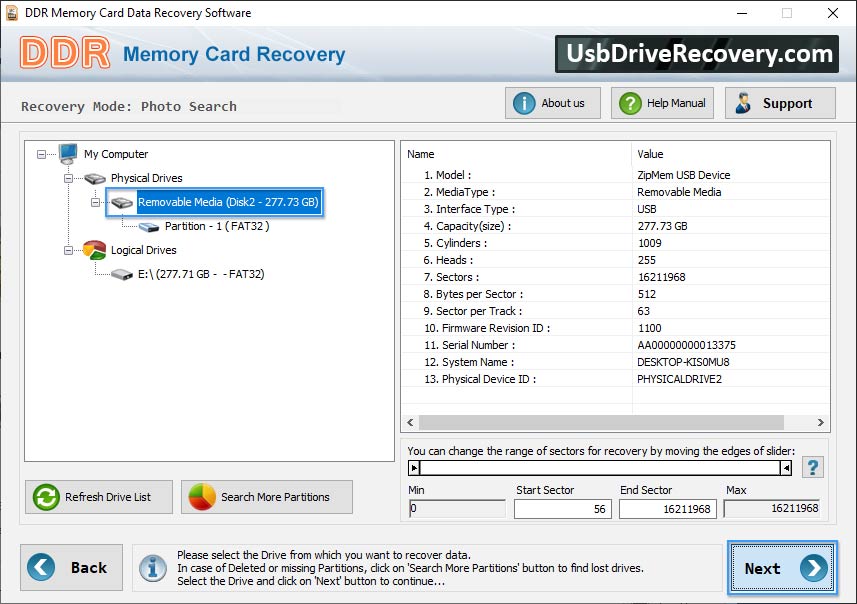Select the '3. Interface Type :' row

(615, 209)
